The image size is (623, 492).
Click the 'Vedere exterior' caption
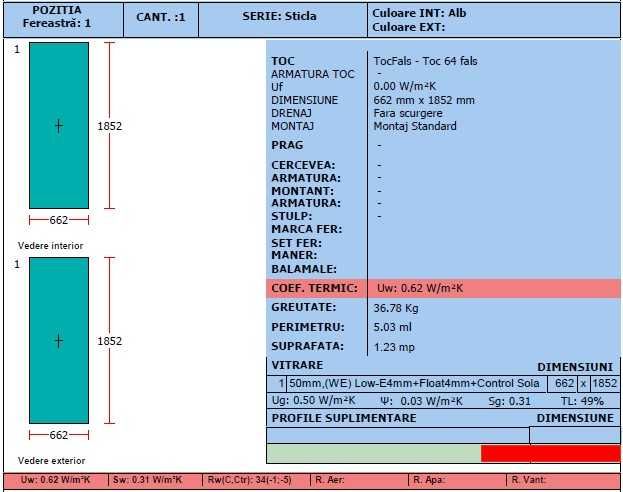tap(51, 461)
